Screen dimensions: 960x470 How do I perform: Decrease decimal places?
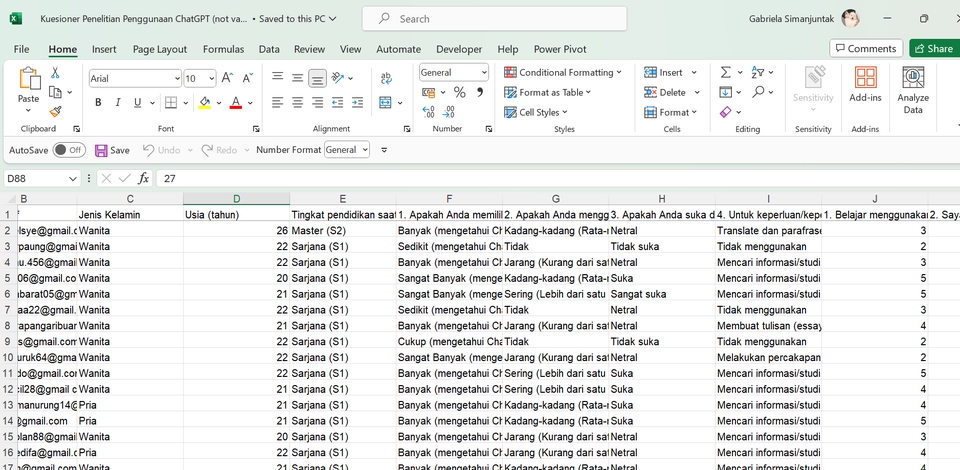[449, 112]
